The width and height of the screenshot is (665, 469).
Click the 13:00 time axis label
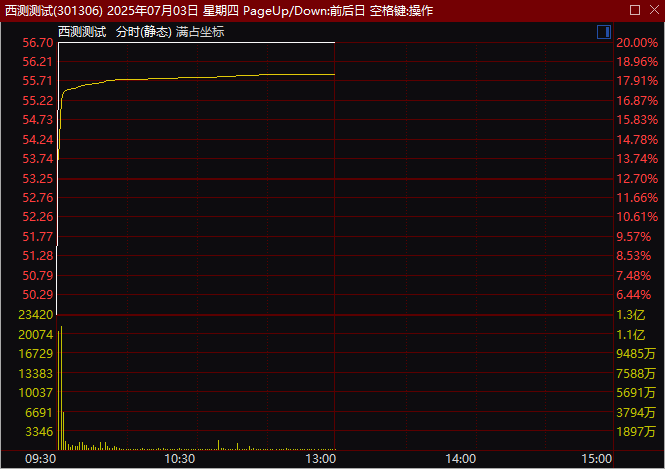coord(321,459)
